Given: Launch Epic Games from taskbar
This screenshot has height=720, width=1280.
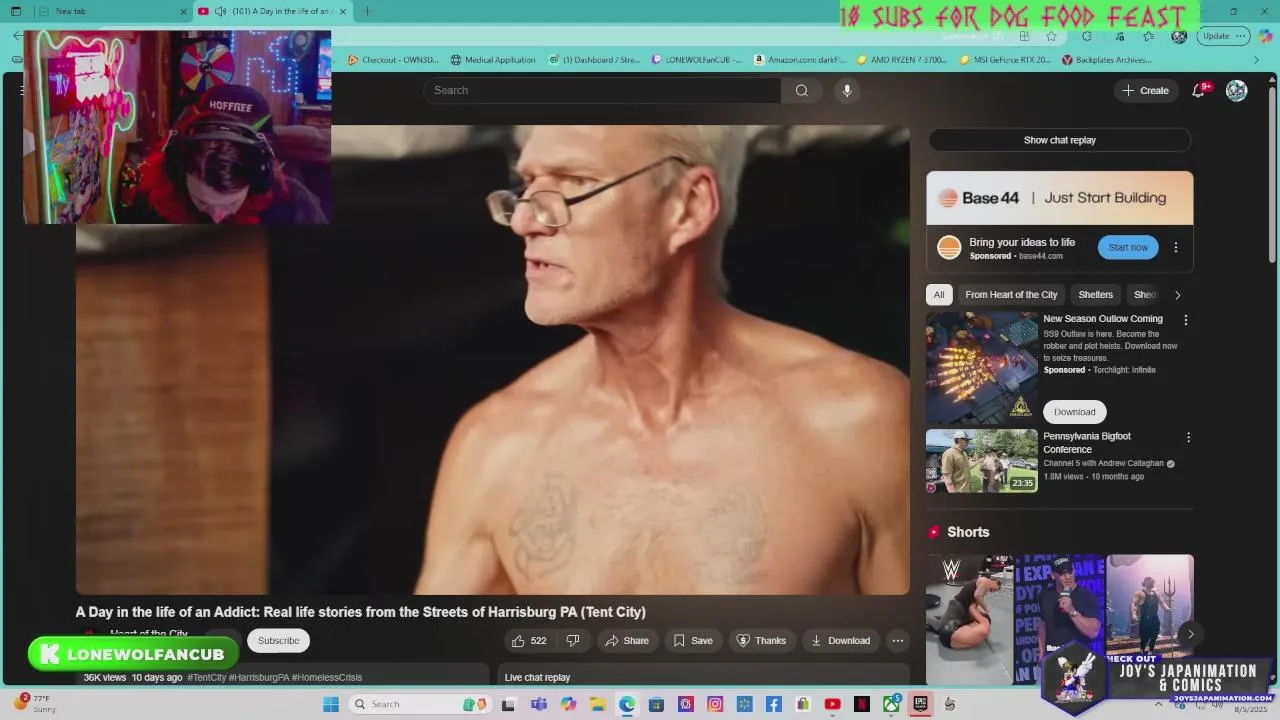Looking at the screenshot, I should [x=920, y=704].
